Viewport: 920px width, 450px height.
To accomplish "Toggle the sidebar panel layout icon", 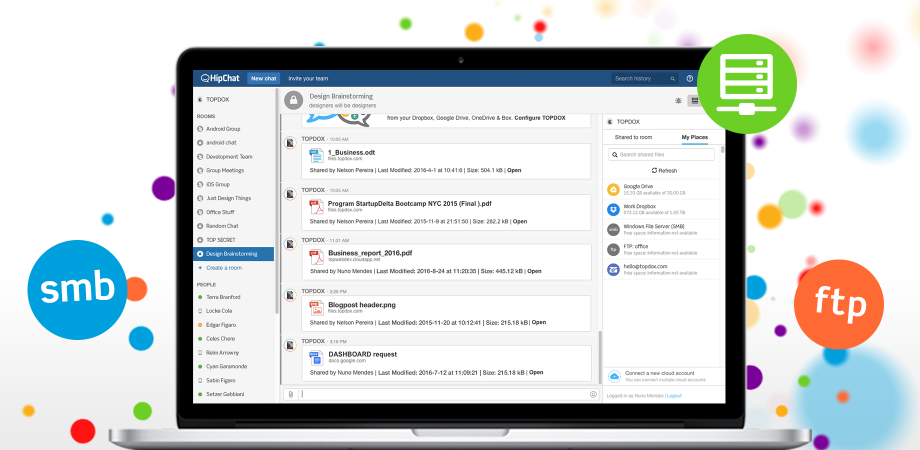I will (694, 101).
